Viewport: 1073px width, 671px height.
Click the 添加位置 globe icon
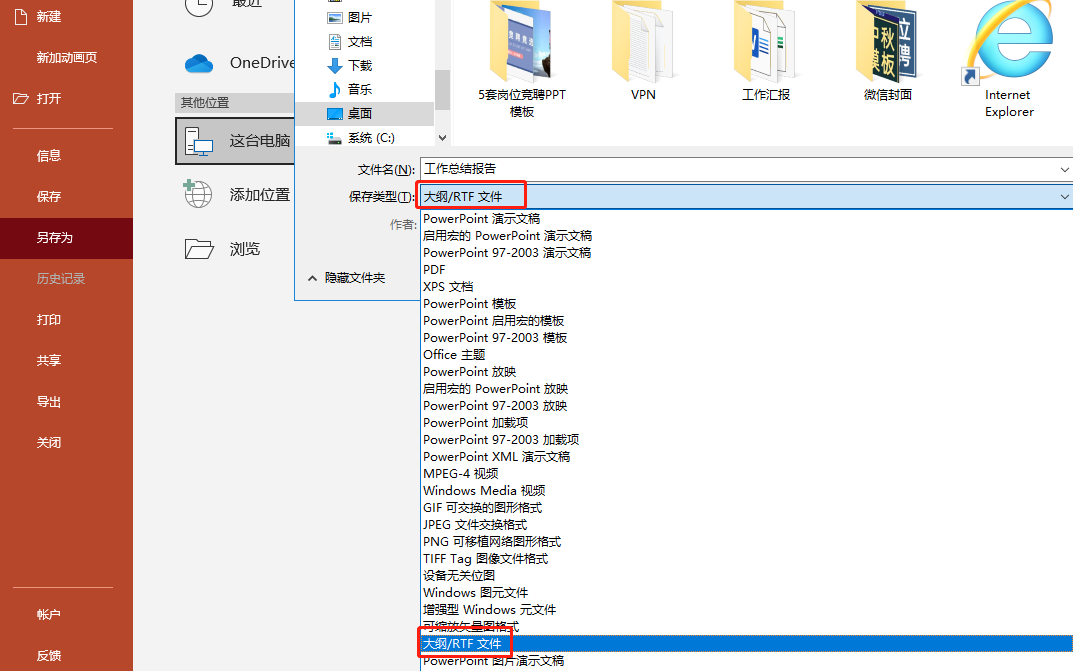coord(199,194)
